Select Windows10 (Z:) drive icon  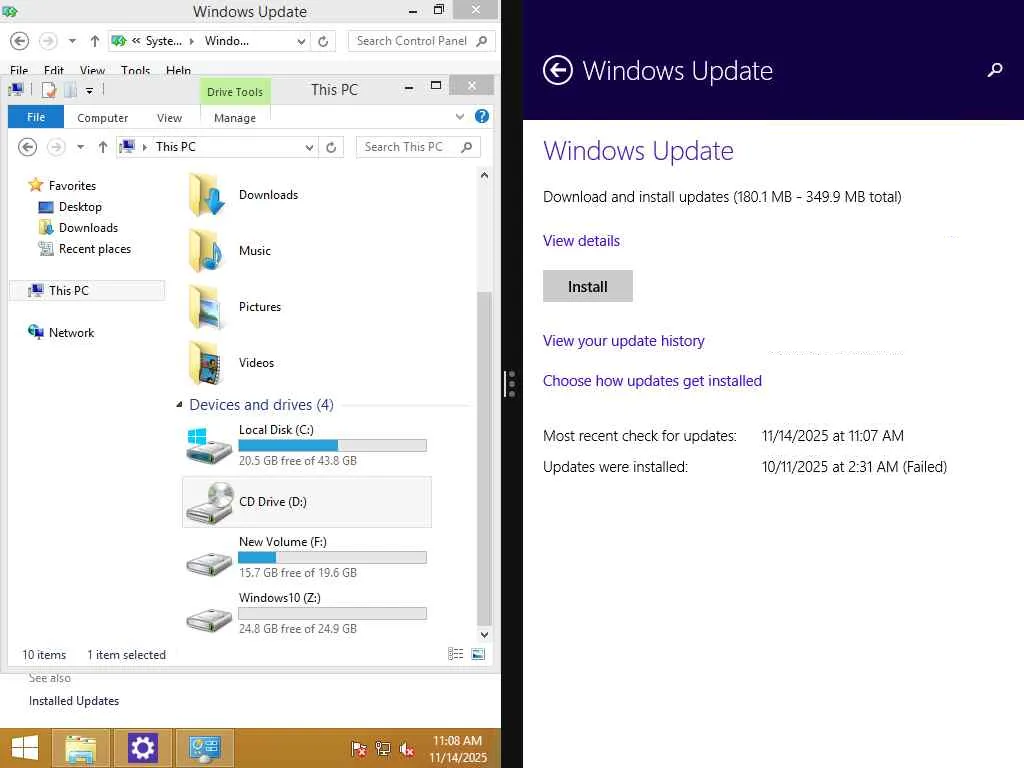[x=209, y=619]
